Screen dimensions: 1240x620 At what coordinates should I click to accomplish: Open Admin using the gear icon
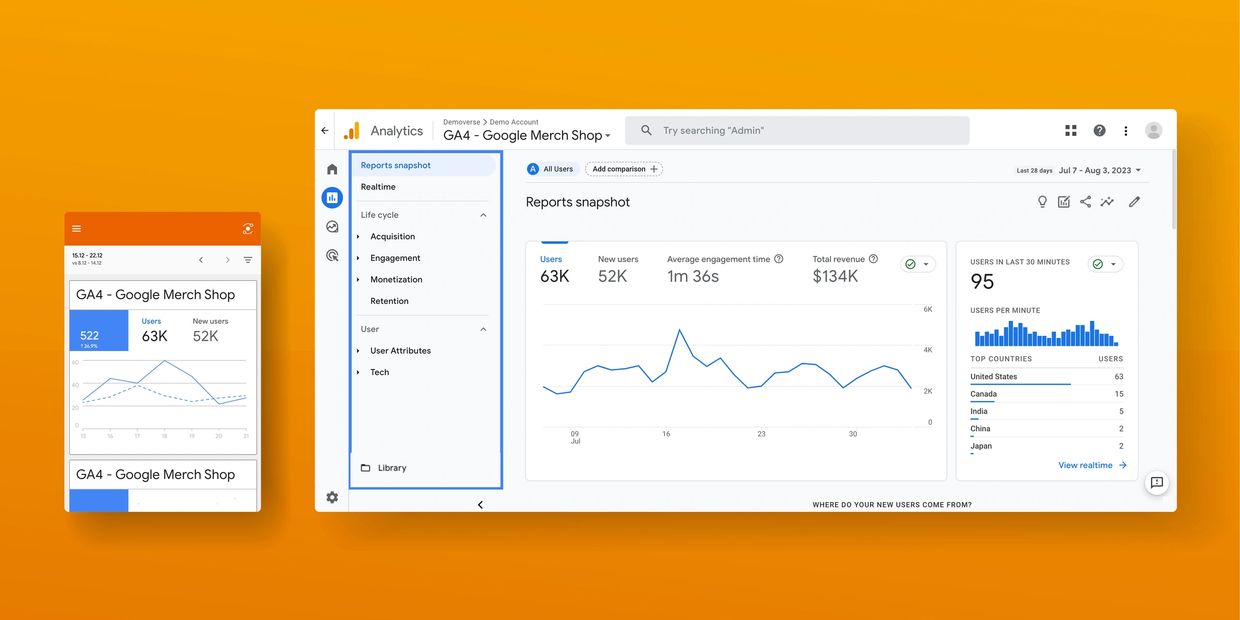tap(332, 496)
